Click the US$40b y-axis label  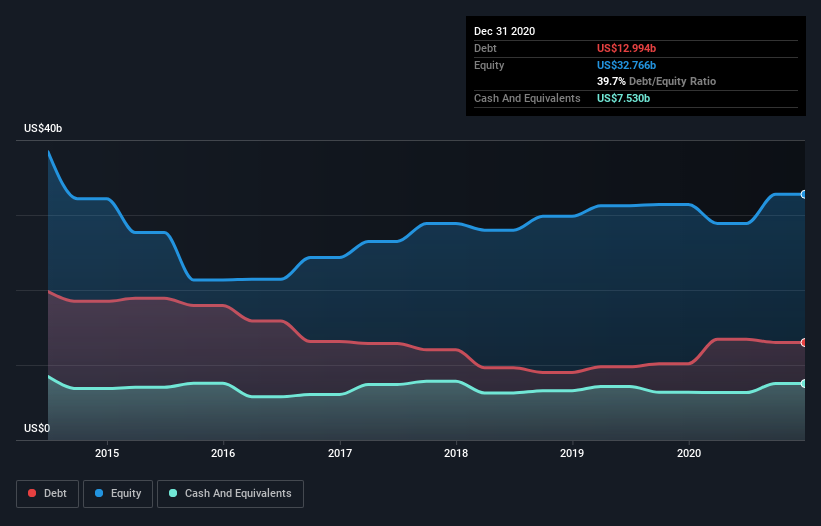click(43, 128)
